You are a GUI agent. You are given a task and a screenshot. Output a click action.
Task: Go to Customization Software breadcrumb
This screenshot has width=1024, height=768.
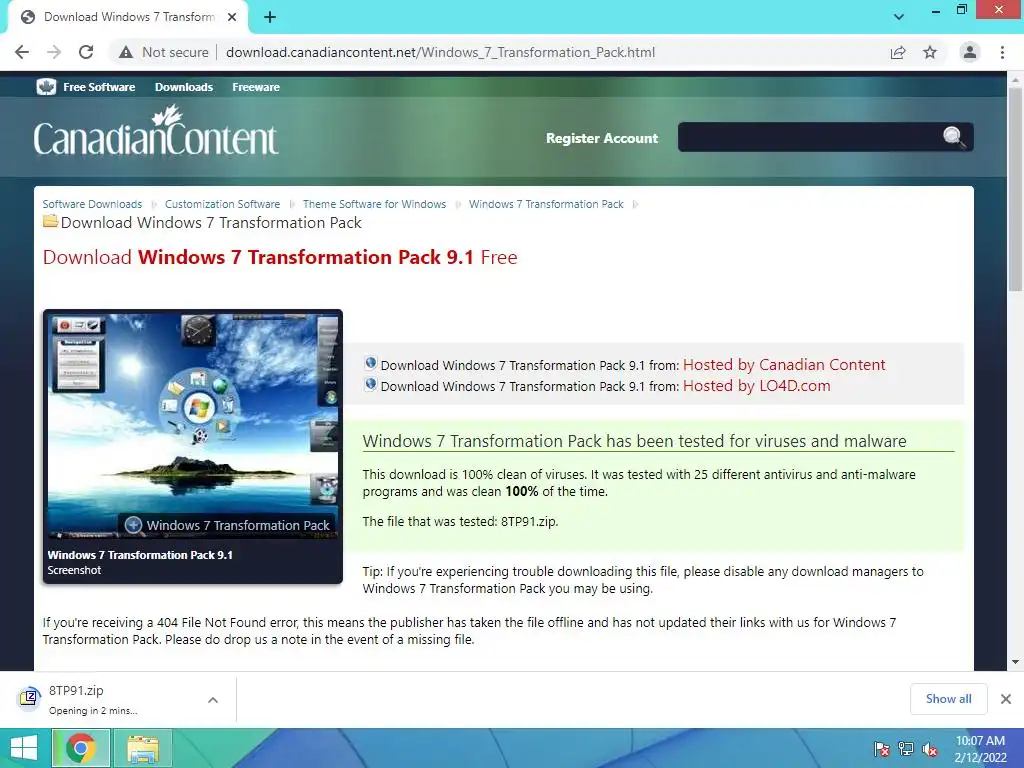coord(222,204)
